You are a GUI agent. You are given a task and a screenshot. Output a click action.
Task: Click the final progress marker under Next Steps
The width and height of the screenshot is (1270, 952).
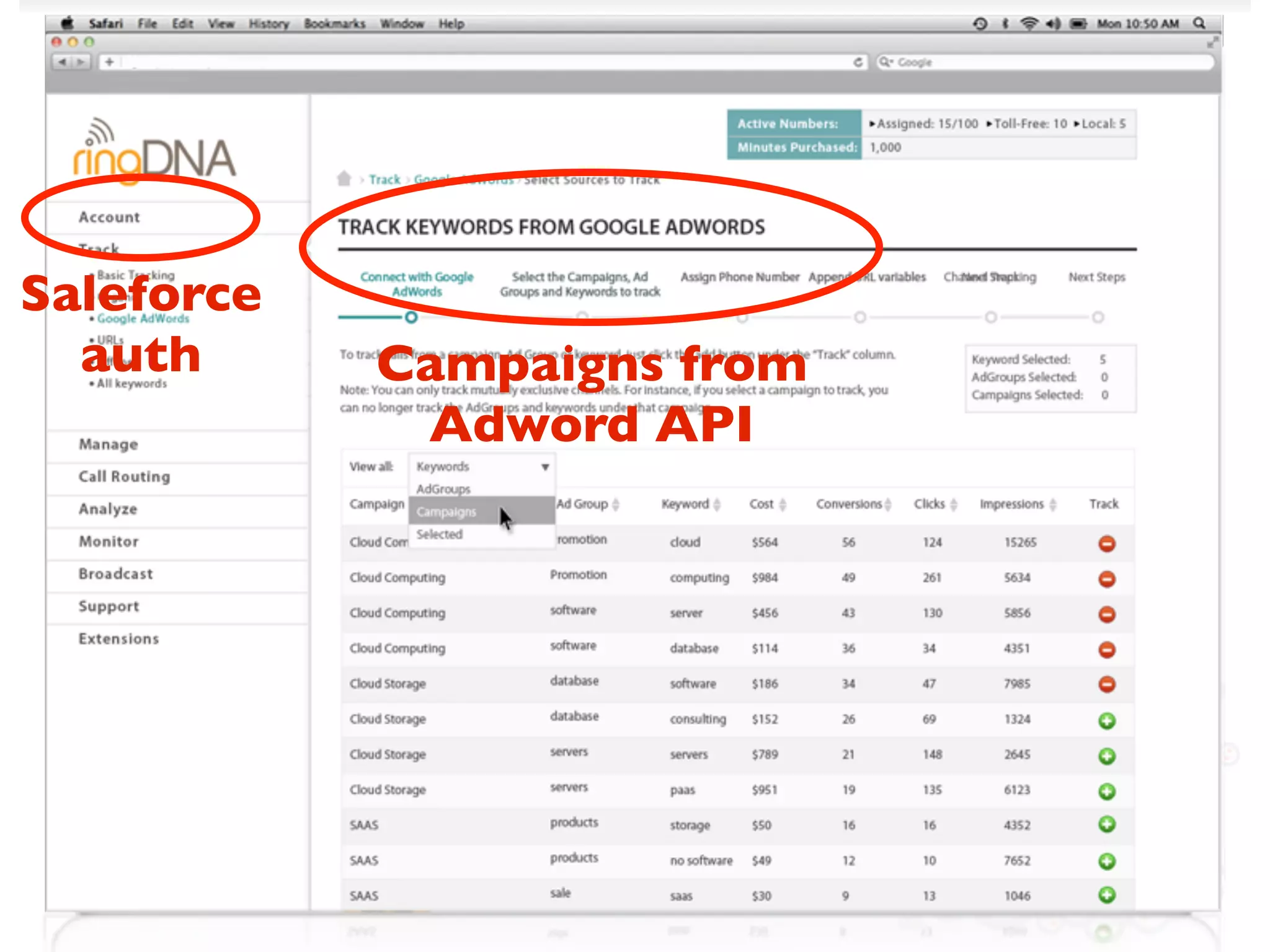click(1098, 317)
